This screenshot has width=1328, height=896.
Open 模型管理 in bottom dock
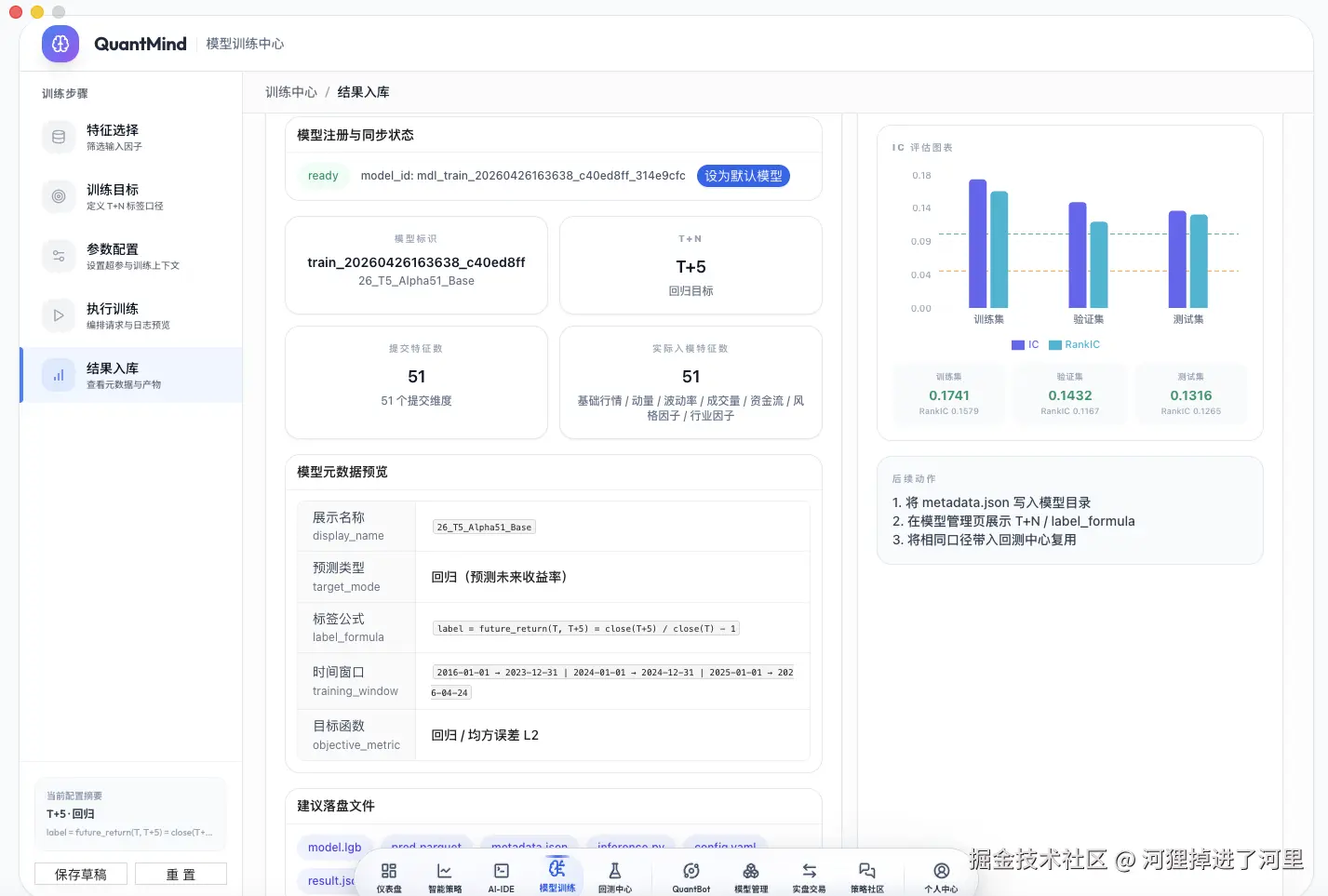coord(751,876)
